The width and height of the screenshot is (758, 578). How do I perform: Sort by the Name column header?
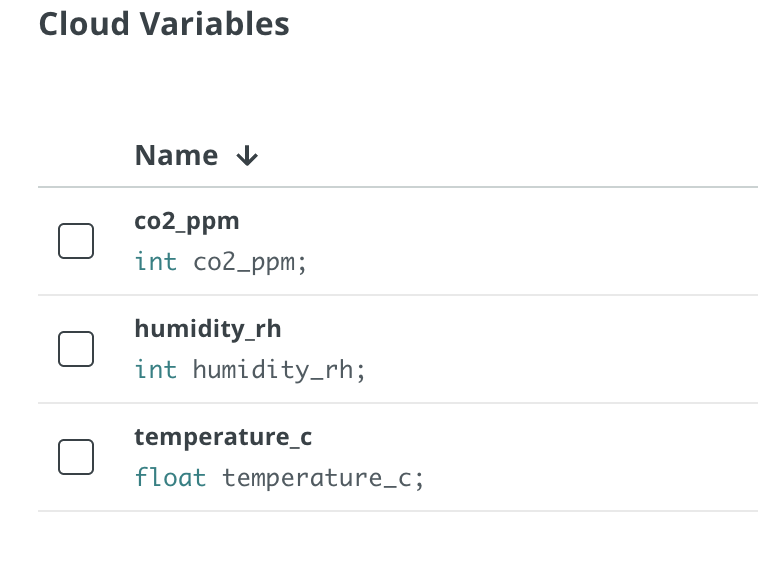click(177, 156)
